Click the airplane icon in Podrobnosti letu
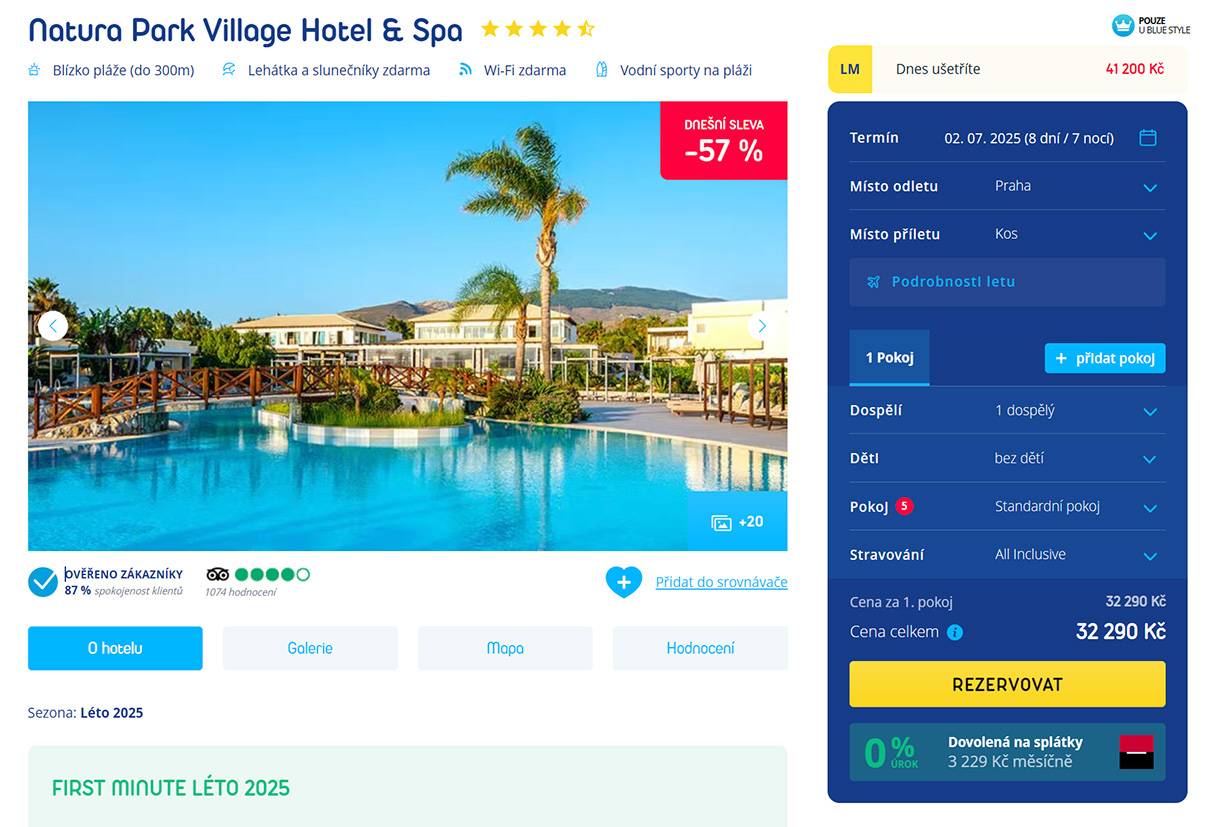Screen dimensions: 1223x827 pos(874,282)
